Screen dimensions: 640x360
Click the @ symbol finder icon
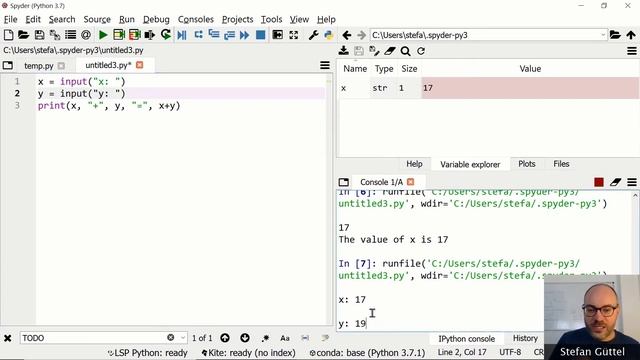pyautogui.click(x=86, y=35)
